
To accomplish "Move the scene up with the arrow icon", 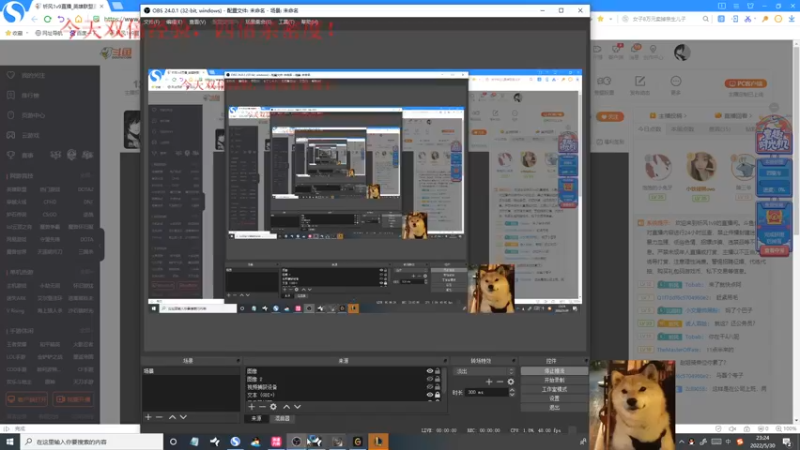I will [172, 417].
